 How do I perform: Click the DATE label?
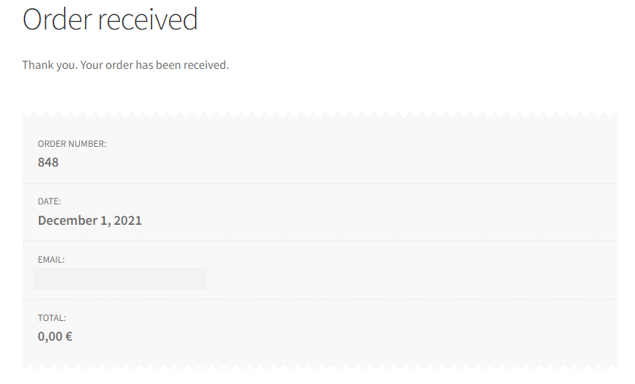point(49,201)
